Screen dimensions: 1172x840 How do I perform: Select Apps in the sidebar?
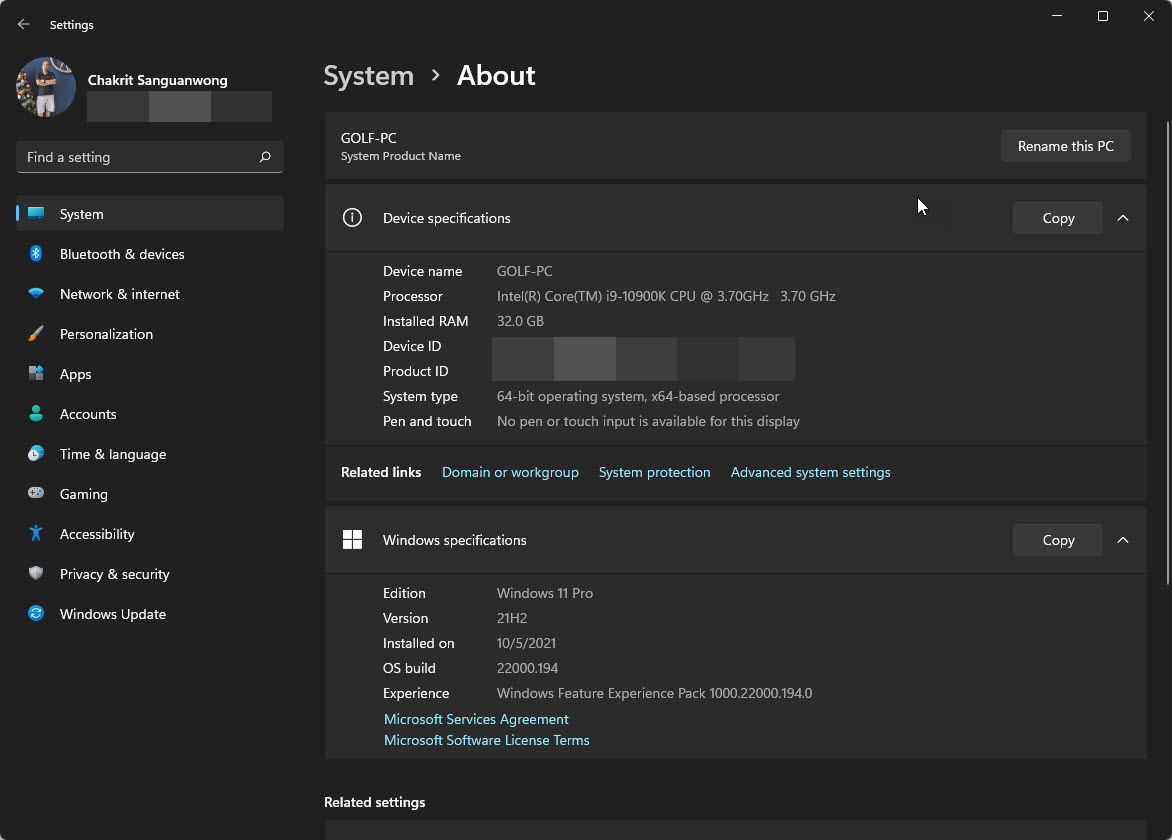click(x=149, y=374)
